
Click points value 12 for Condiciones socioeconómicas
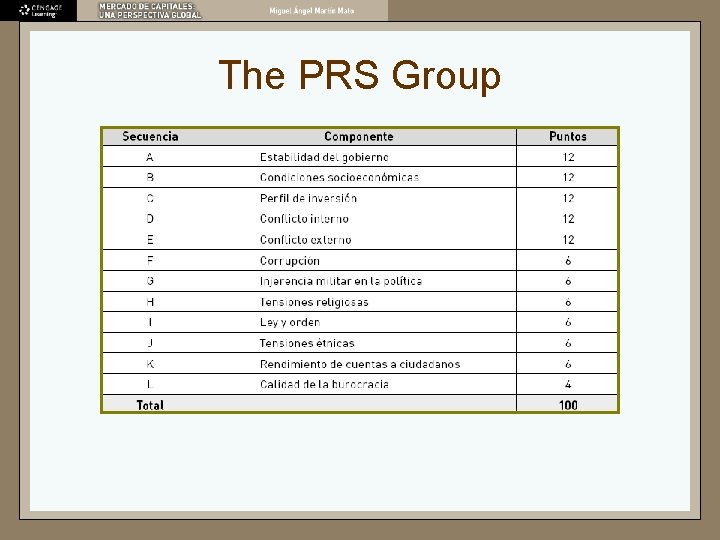point(568,177)
